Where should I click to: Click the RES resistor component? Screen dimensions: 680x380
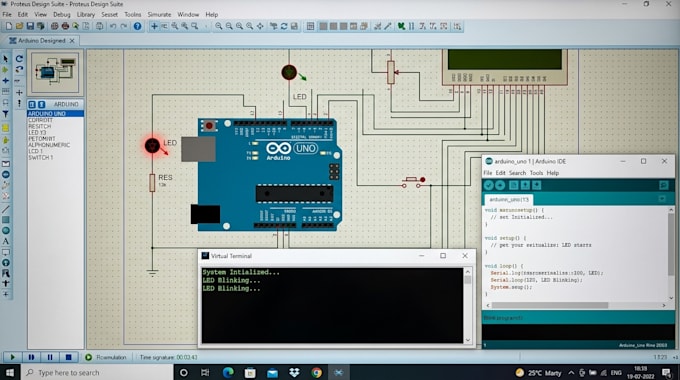(x=152, y=183)
